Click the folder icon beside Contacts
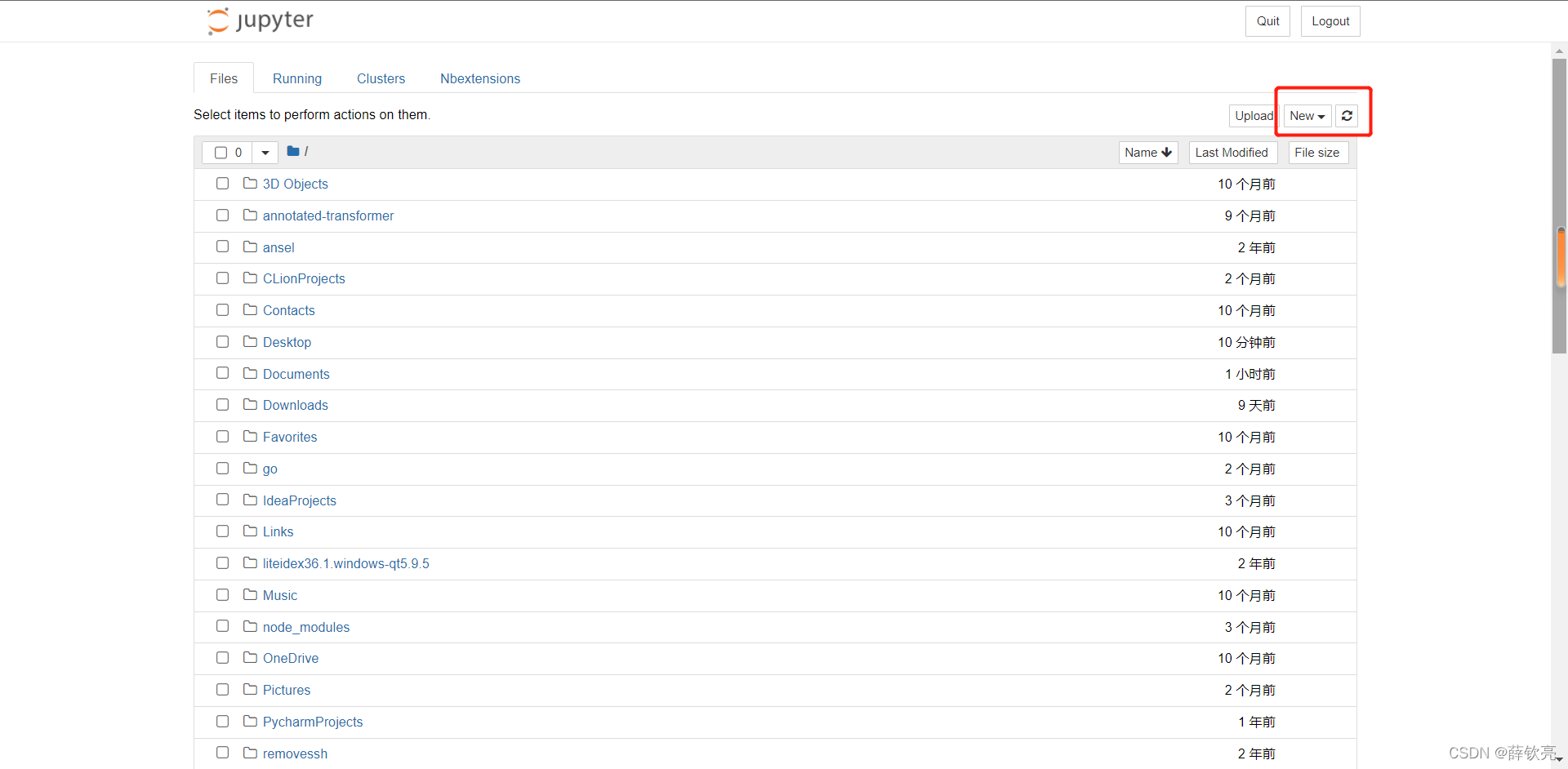The width and height of the screenshot is (1568, 769). click(x=251, y=310)
